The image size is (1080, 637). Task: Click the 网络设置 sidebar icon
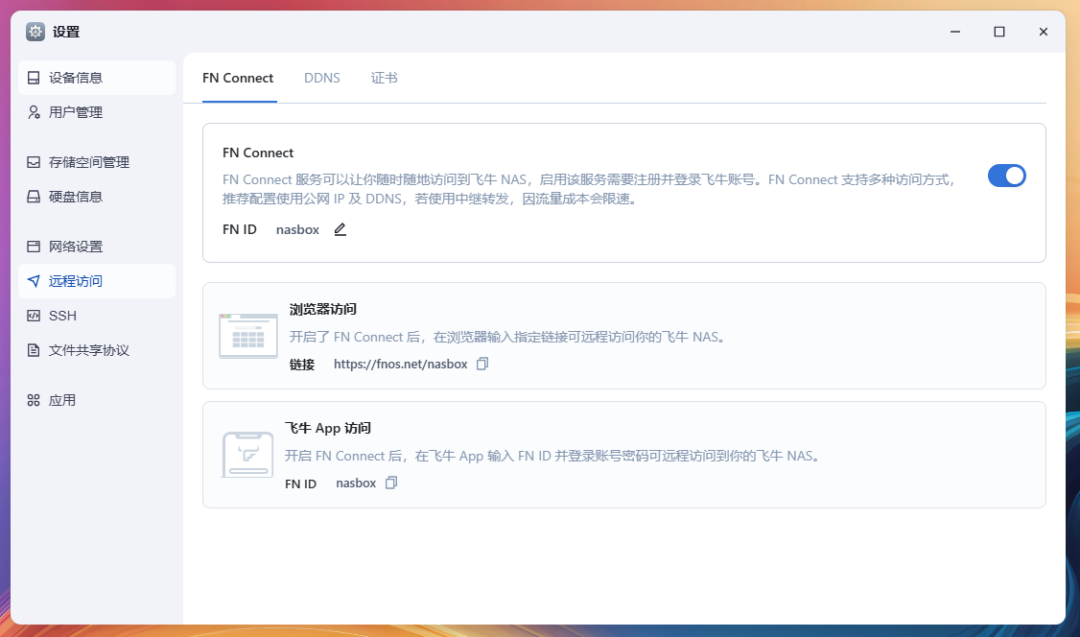coord(33,247)
